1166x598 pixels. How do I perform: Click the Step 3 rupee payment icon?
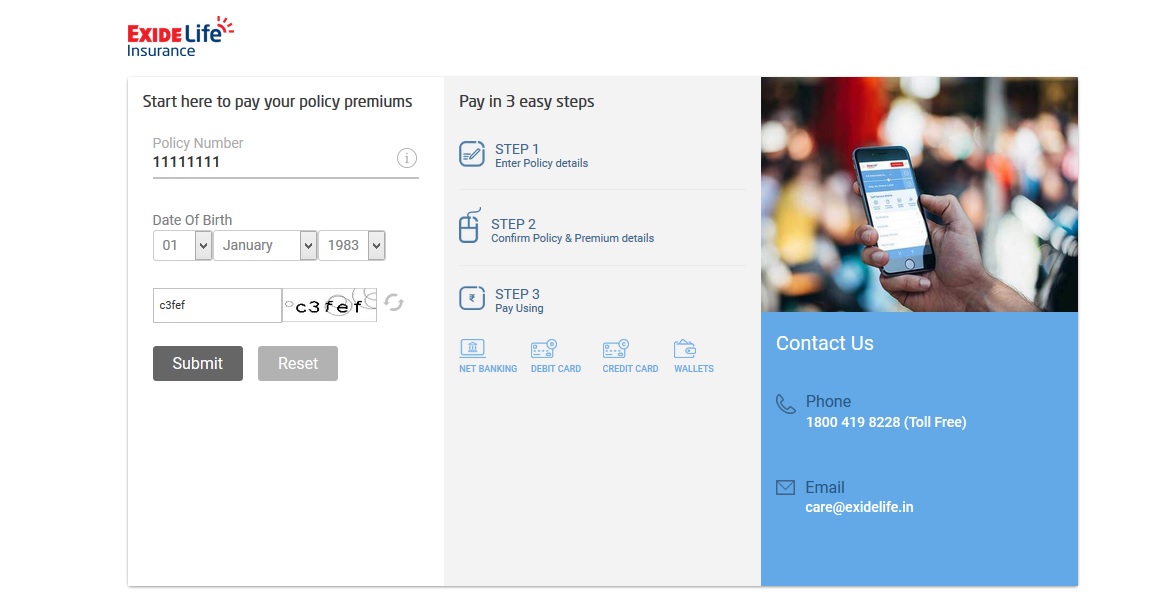pyautogui.click(x=472, y=299)
